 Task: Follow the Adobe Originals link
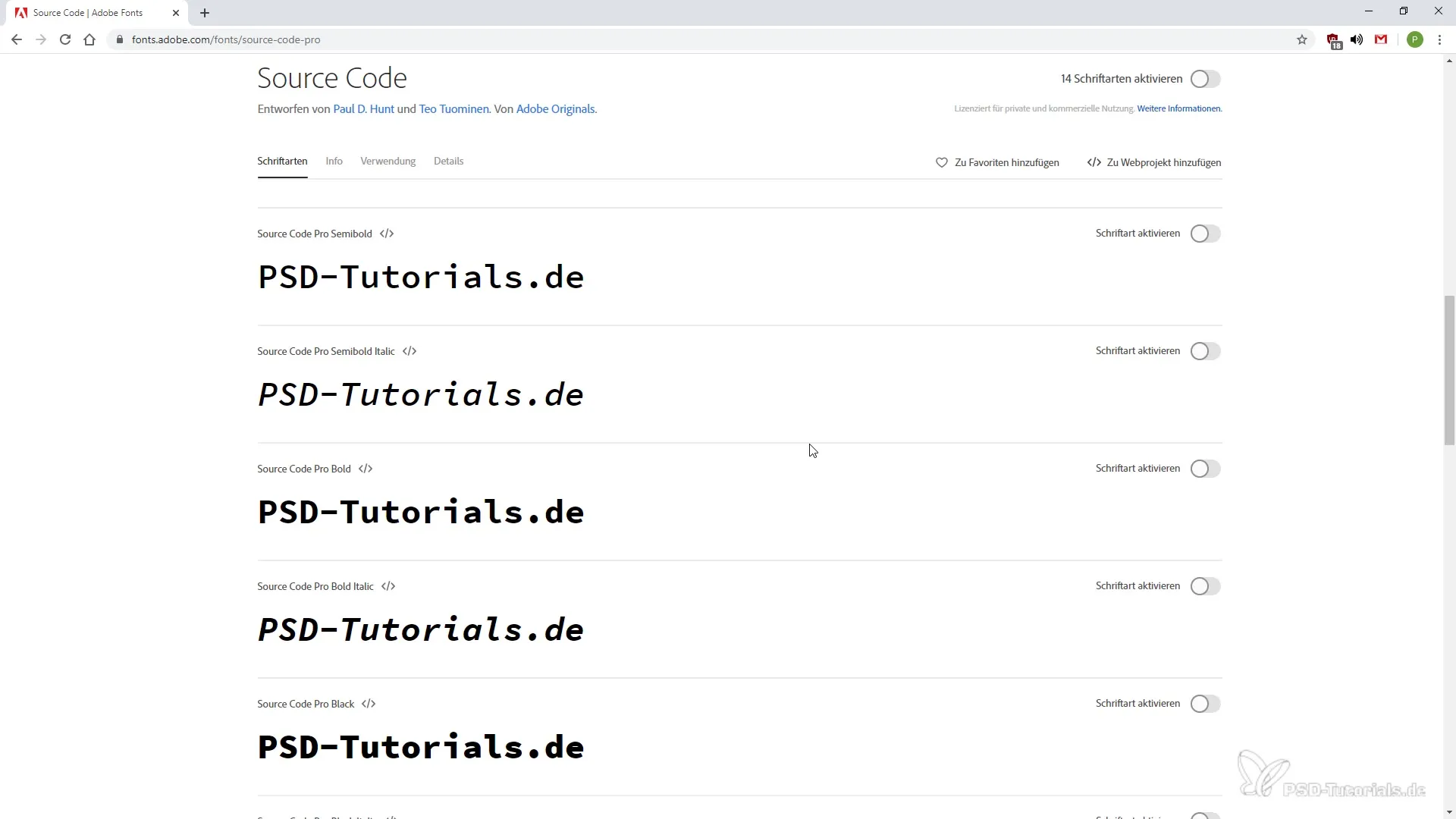[x=555, y=109]
